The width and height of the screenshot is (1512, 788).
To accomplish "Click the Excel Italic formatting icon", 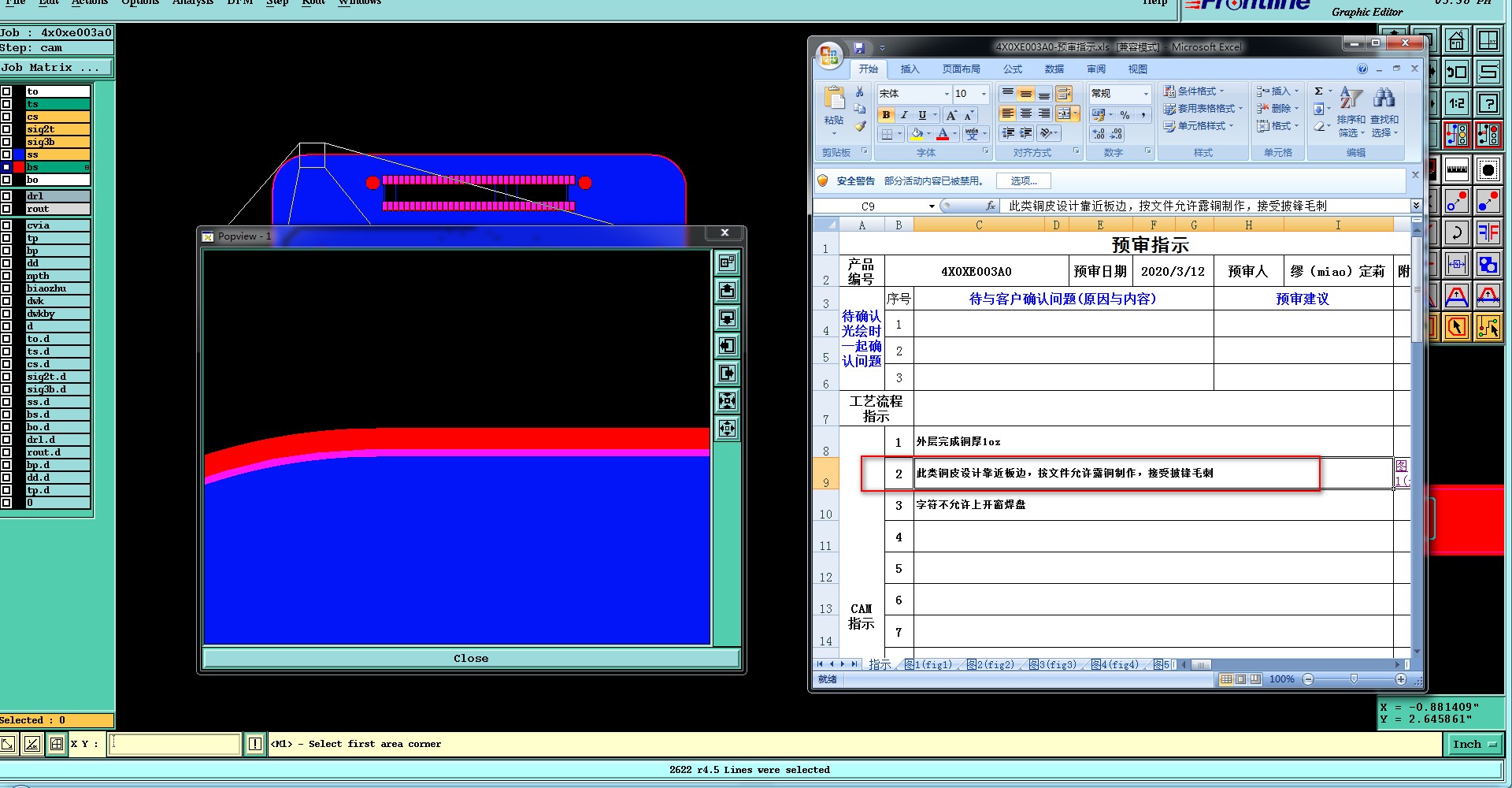I will [x=904, y=115].
